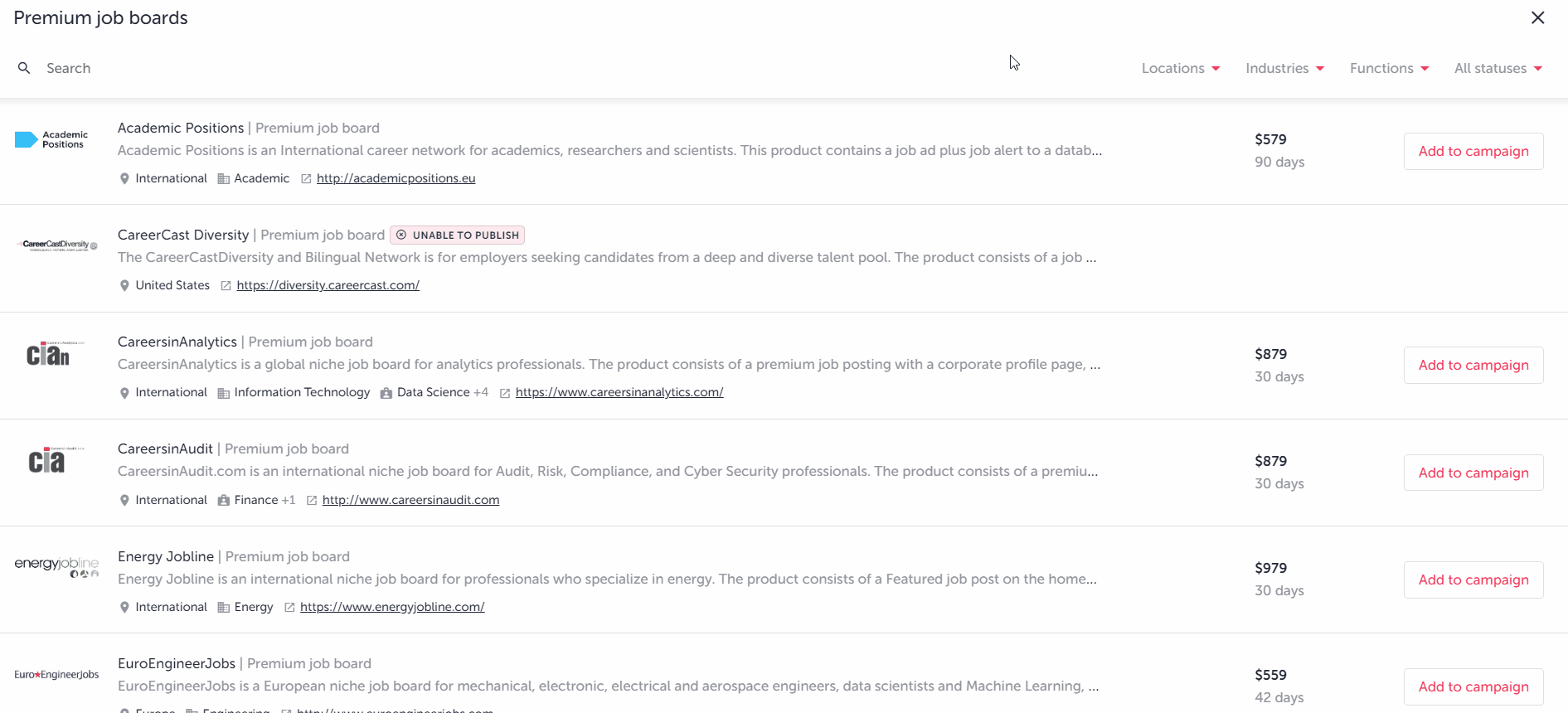Open the All statuses dropdown
Image resolution: width=1568 pixels, height=713 pixels.
tap(1498, 68)
